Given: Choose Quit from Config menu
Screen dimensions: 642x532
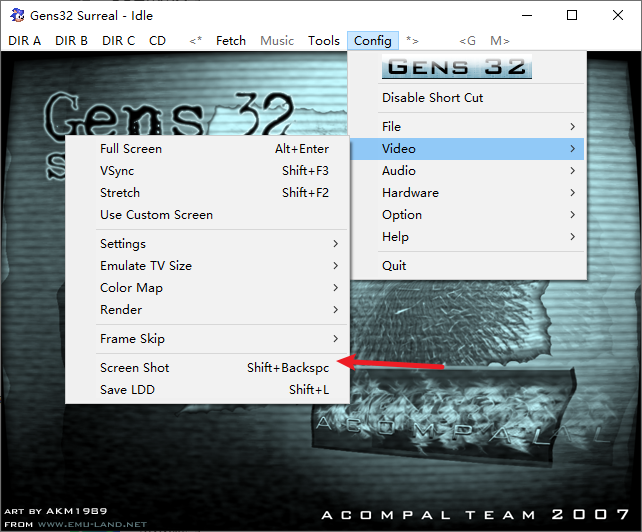Looking at the screenshot, I should click(x=467, y=266).
